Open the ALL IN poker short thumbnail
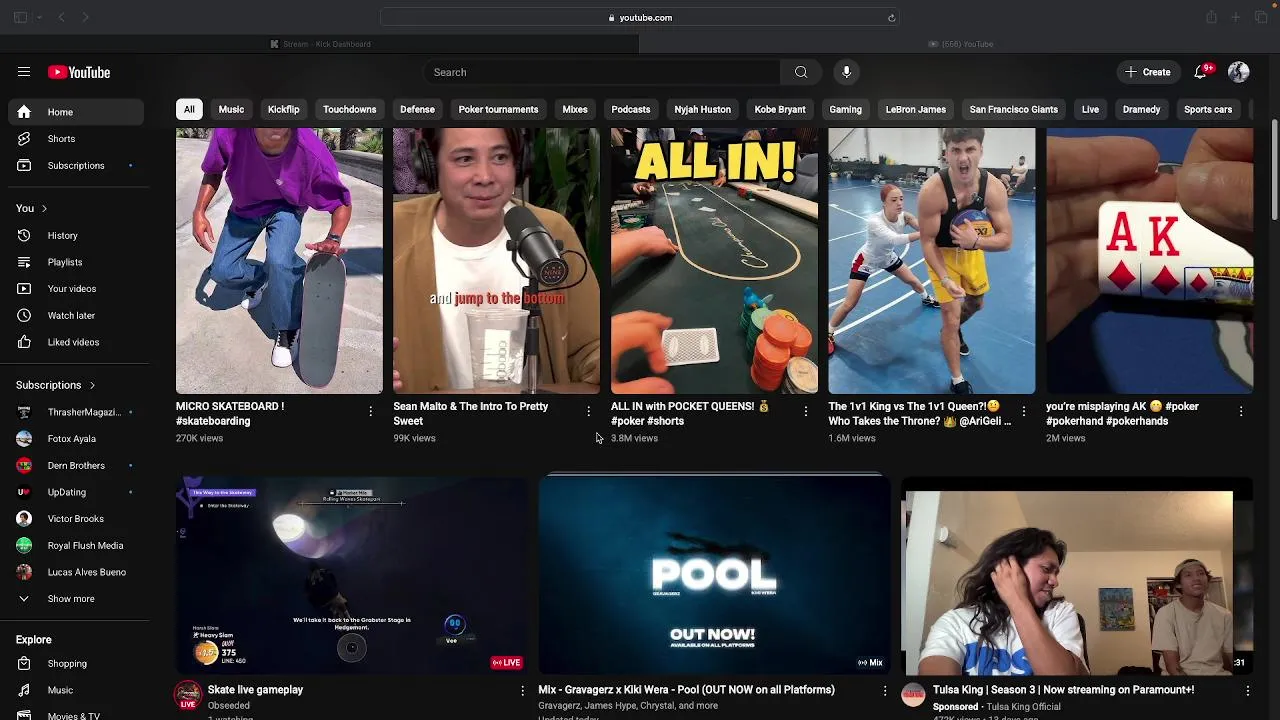Viewport: 1280px width, 720px height. (714, 260)
